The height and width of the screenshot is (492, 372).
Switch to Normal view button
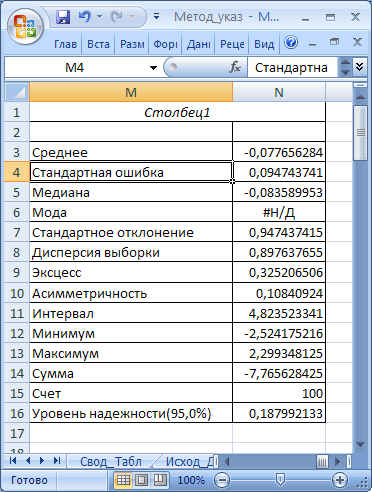click(x=123, y=480)
